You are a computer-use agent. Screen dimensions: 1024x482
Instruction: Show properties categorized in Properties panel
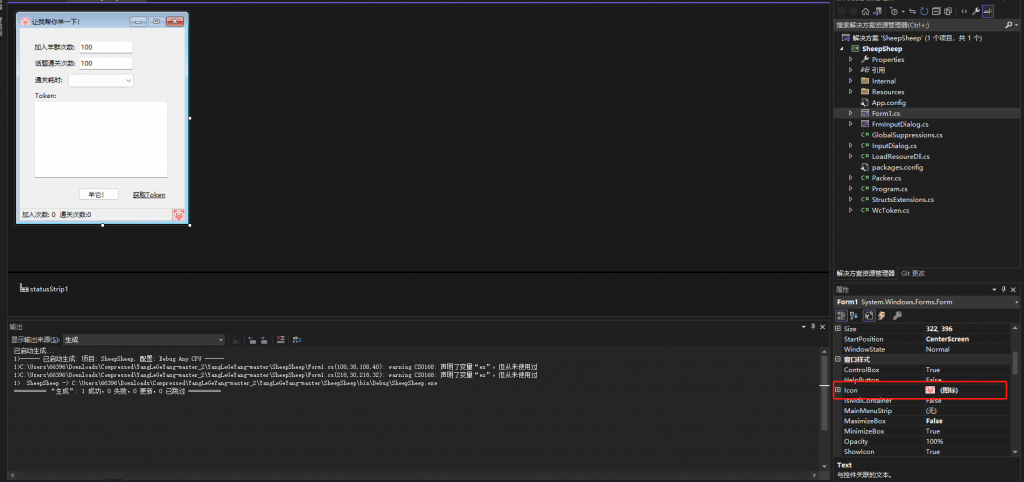pyautogui.click(x=841, y=315)
